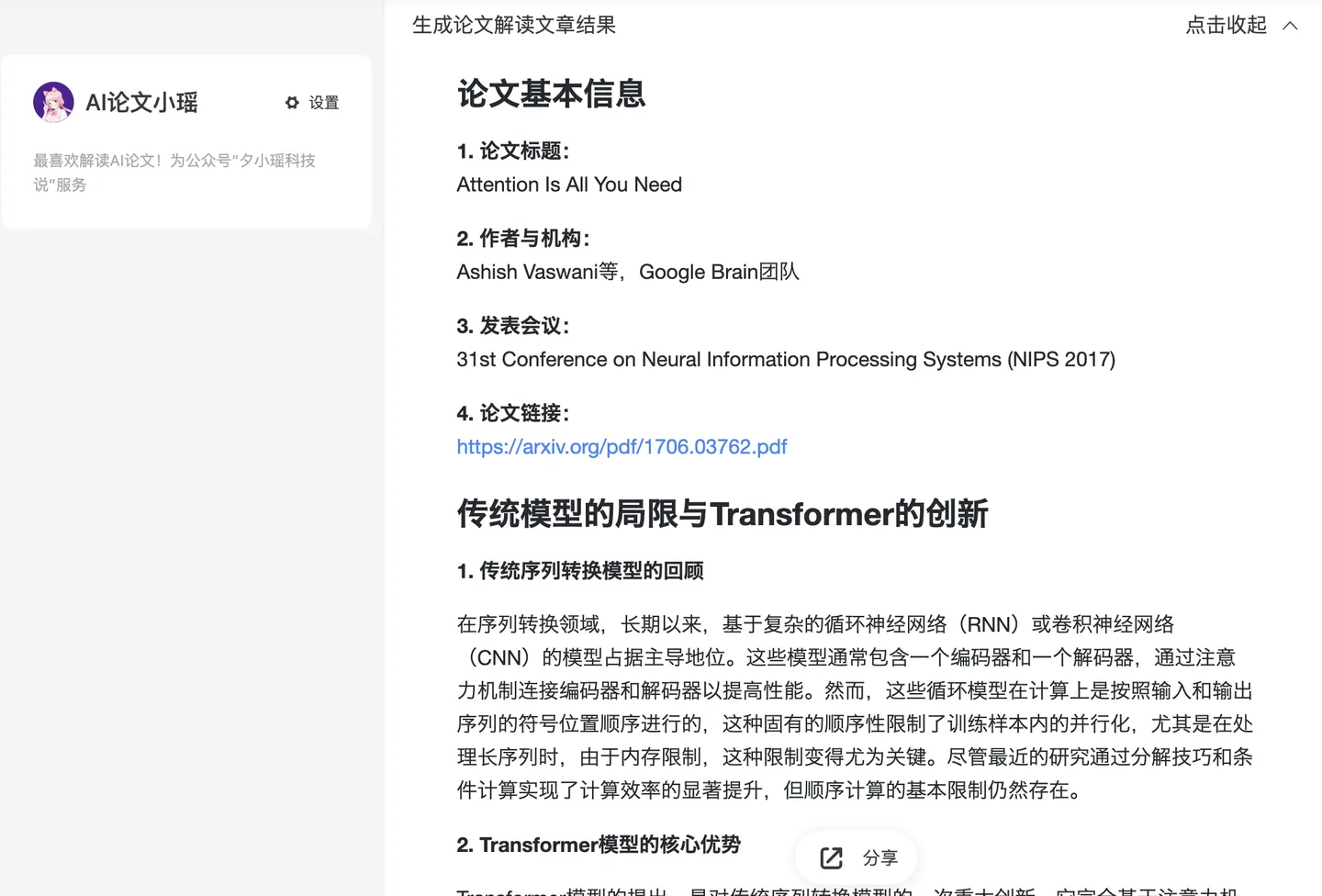Viewport: 1322px width, 896px height.
Task: Click the 1. 论文标题 label
Action: pos(513,151)
